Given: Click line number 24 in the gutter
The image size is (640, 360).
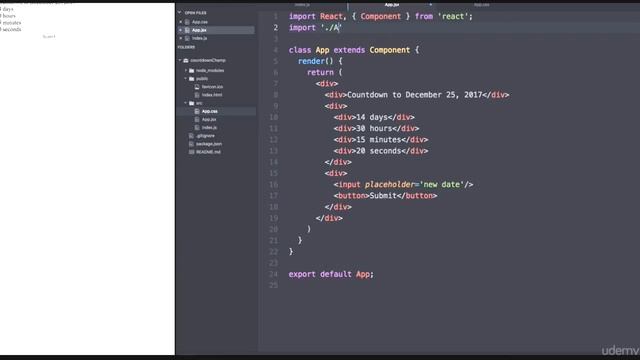Looking at the screenshot, I should click(273, 274).
